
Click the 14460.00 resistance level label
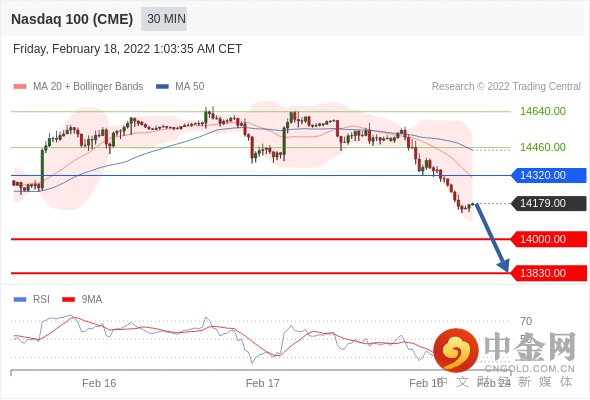(x=543, y=147)
